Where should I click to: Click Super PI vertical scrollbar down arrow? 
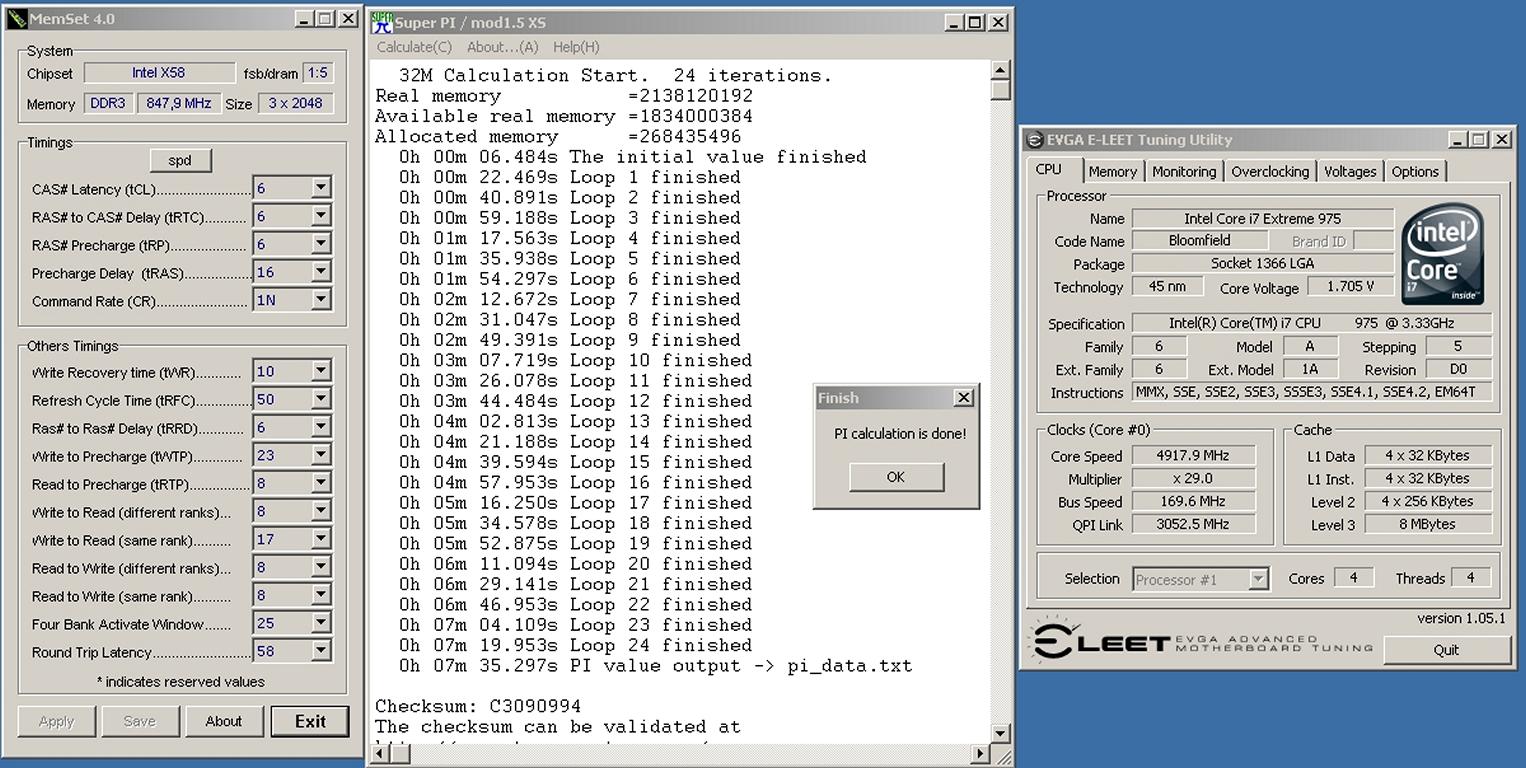[1001, 733]
